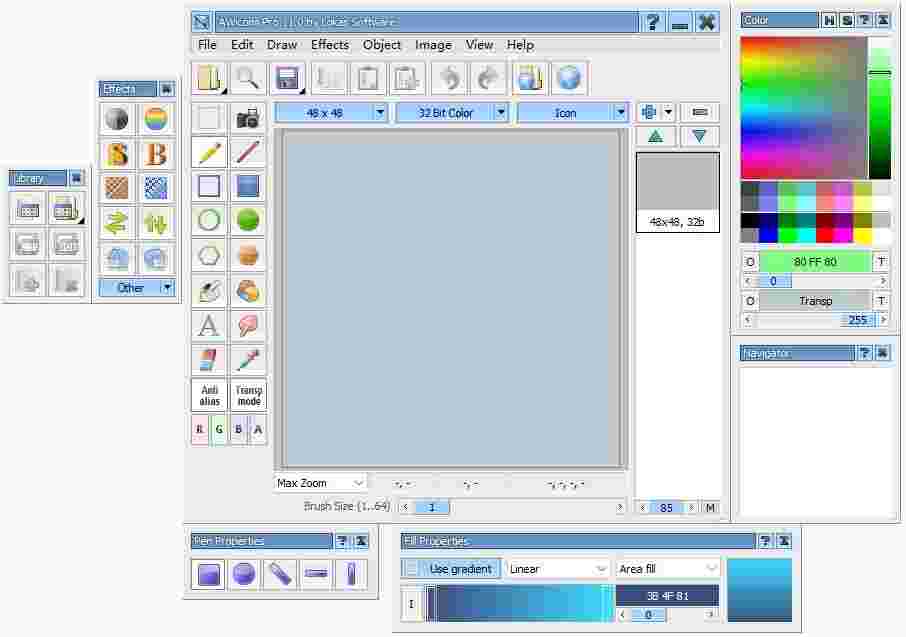Toggle Transp mode
906x637 pixels.
(x=246, y=394)
